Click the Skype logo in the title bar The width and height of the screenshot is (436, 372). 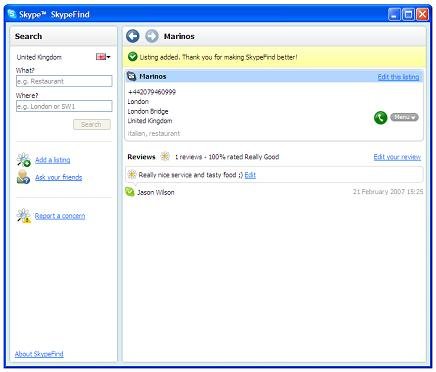click(12, 14)
